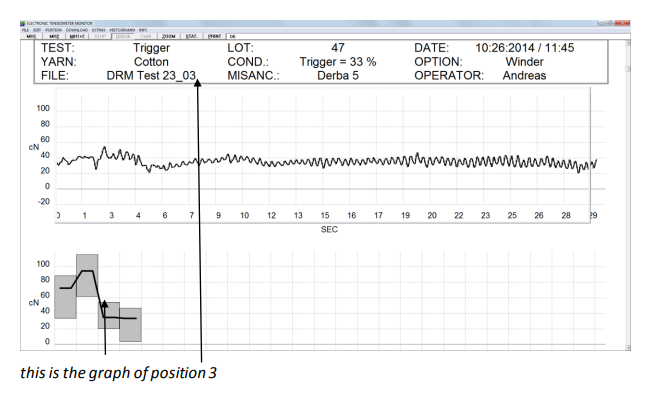
Task: Open the EDIT menu
Action: coord(19,28)
